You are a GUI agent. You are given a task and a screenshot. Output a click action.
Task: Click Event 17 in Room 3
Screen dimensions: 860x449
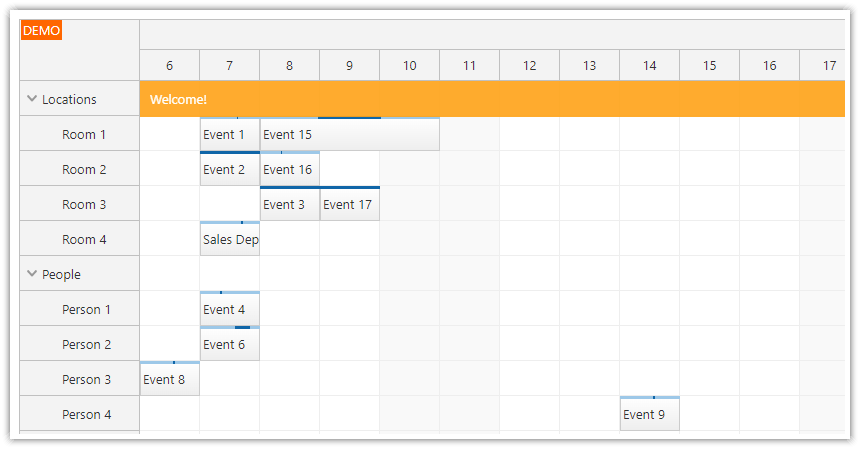click(349, 205)
